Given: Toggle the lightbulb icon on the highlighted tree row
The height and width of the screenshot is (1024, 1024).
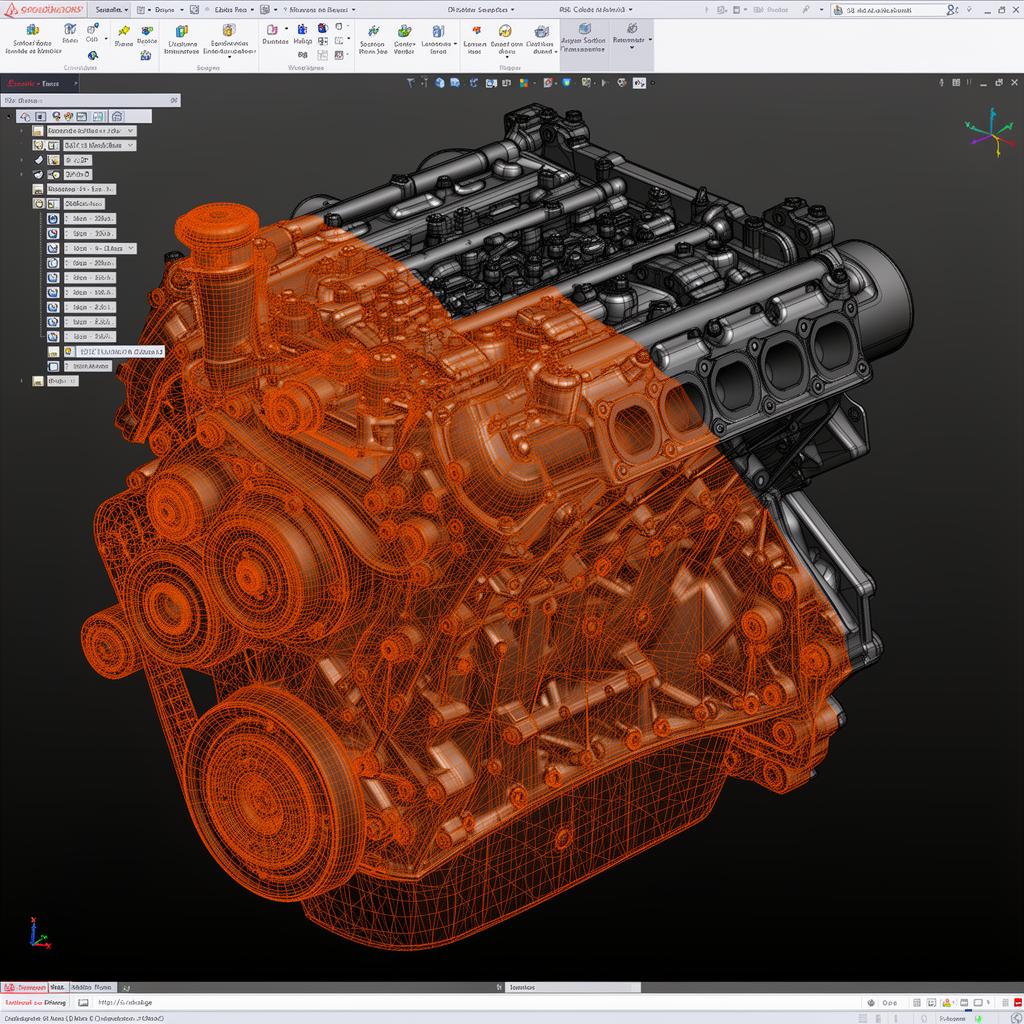Looking at the screenshot, I should [x=68, y=351].
